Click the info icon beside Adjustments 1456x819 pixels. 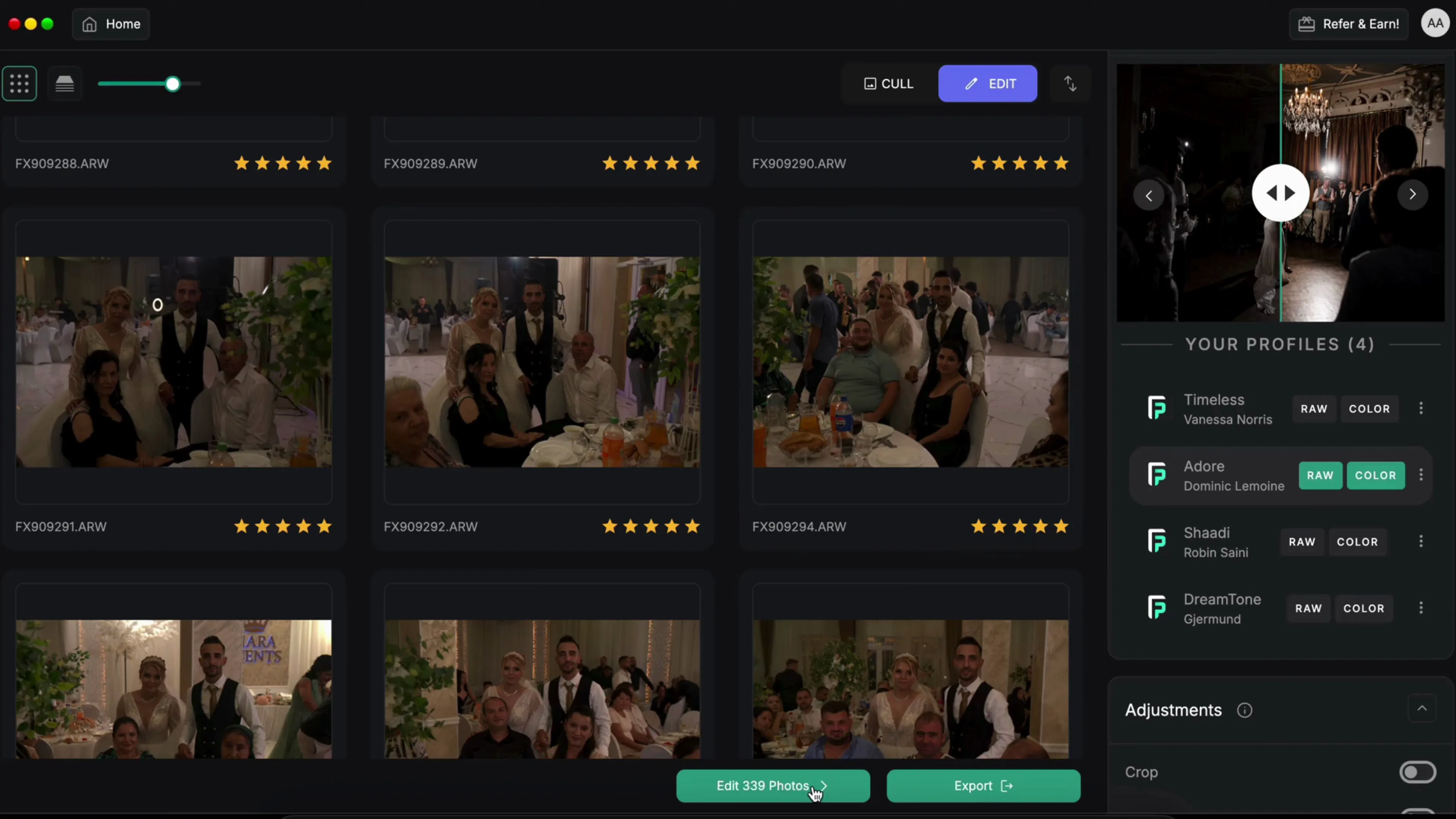(x=1245, y=710)
